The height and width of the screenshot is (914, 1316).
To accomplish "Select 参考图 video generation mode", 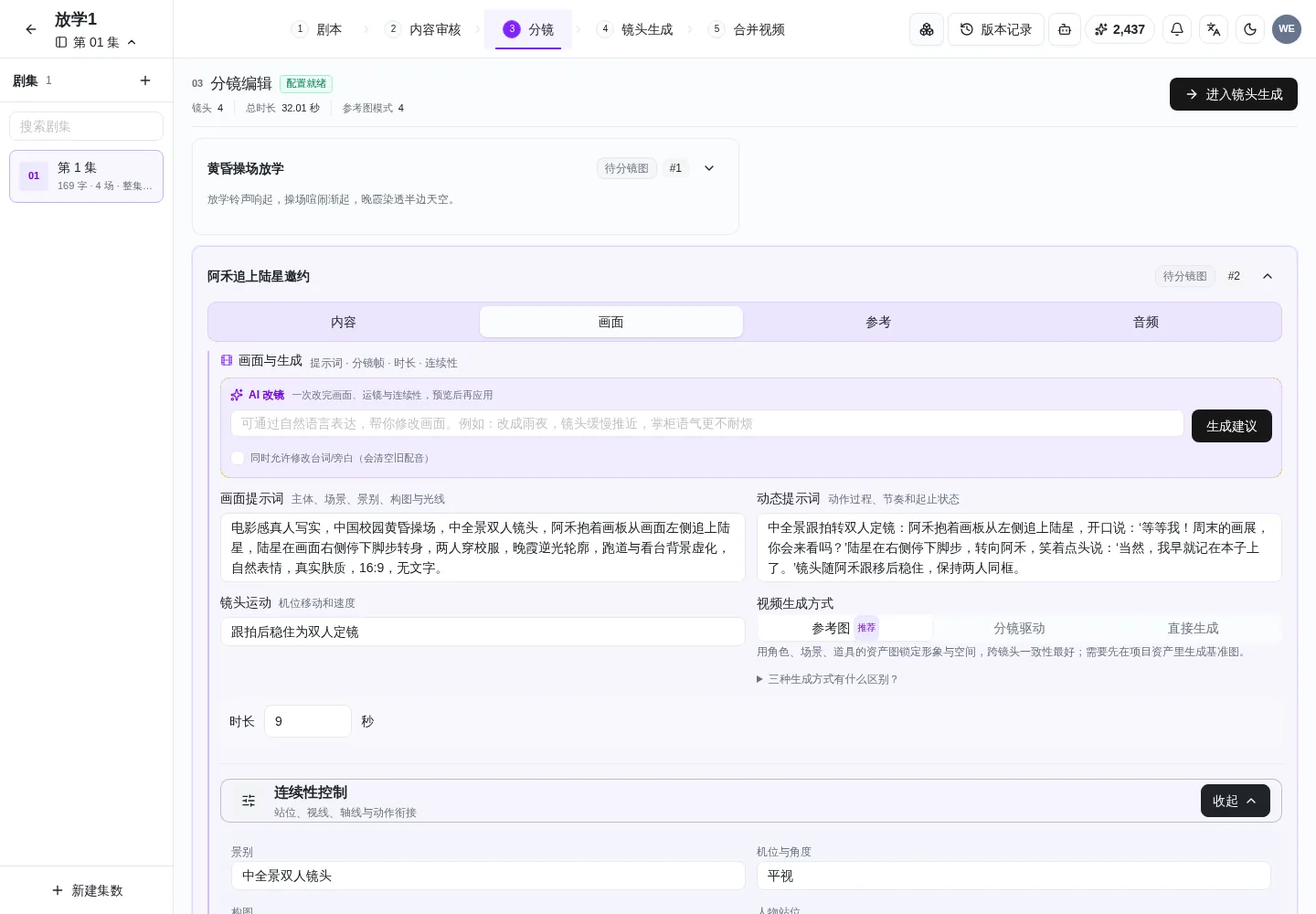I will [844, 628].
